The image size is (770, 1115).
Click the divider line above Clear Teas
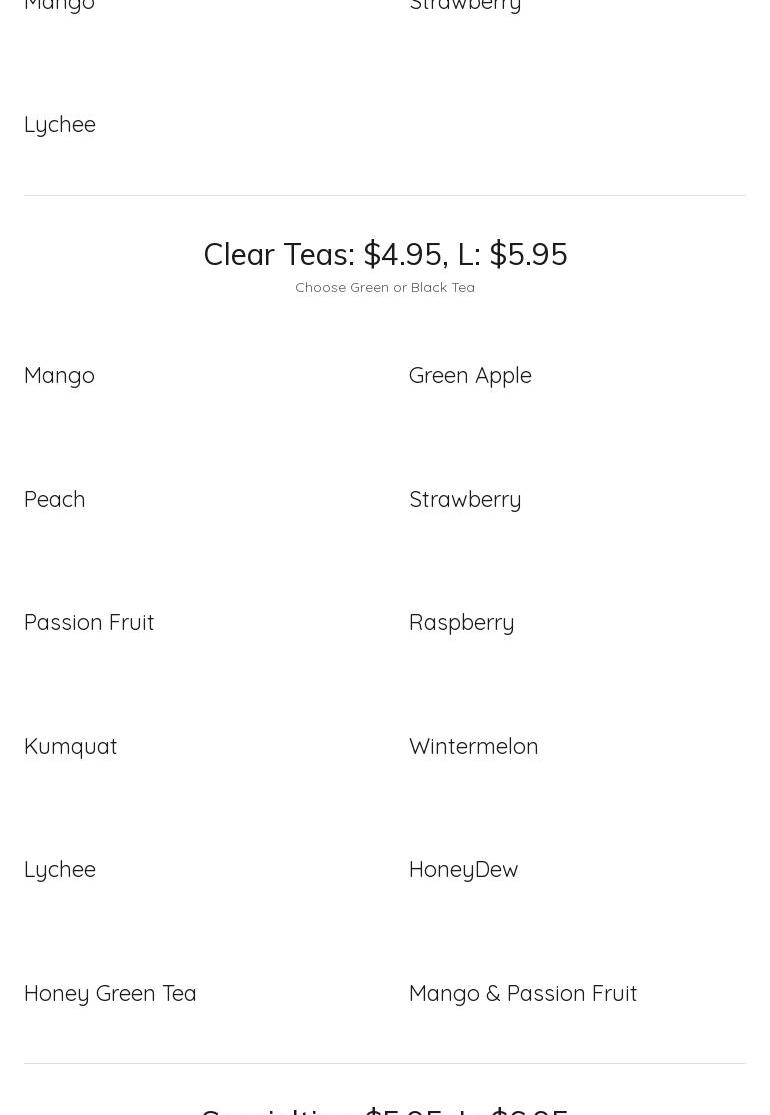click(x=385, y=196)
